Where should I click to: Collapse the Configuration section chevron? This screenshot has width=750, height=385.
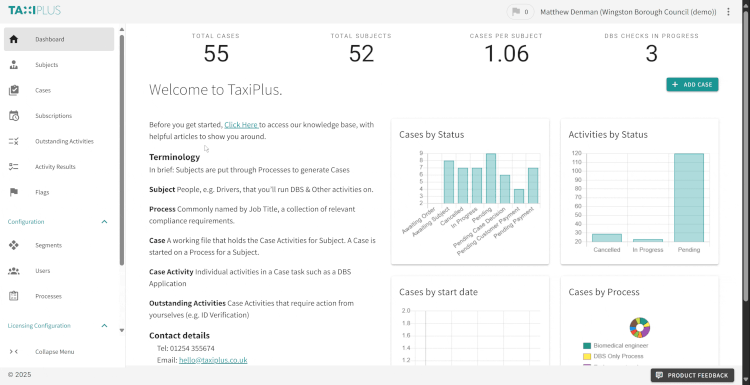(x=104, y=222)
